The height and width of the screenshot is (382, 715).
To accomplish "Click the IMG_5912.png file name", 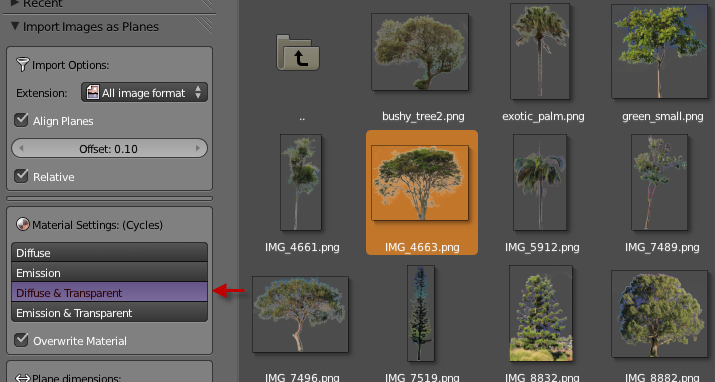I will 542,247.
